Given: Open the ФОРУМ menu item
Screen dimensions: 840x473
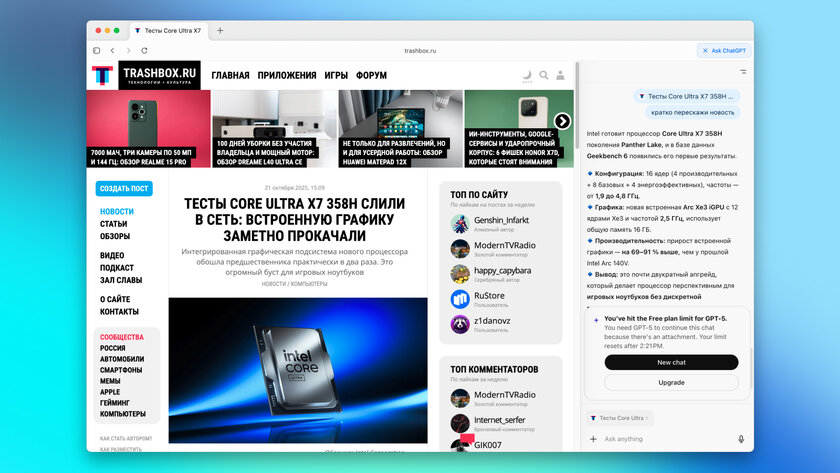Looking at the screenshot, I should pos(371,76).
